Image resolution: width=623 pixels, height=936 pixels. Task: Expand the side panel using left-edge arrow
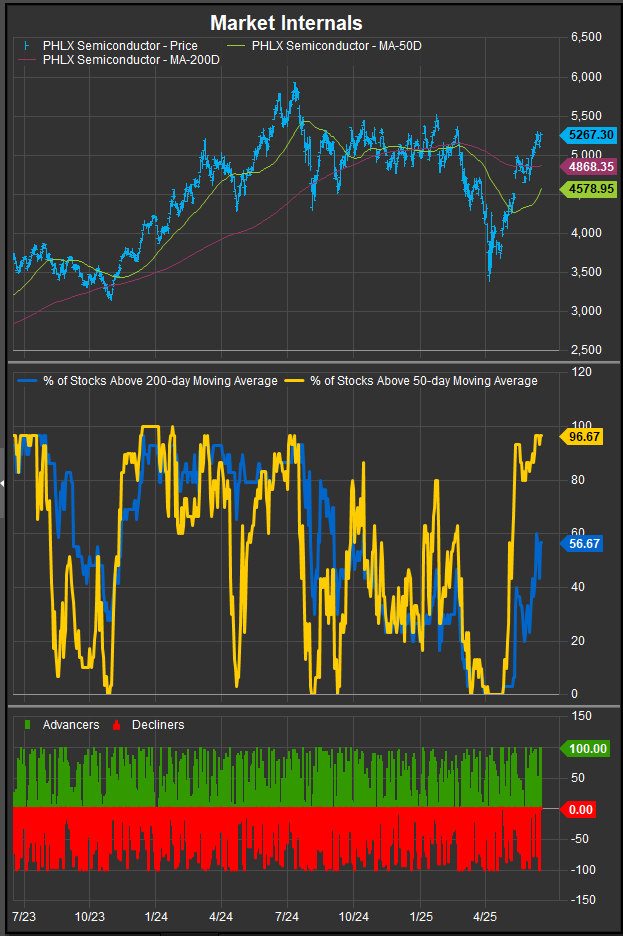tap(2, 482)
